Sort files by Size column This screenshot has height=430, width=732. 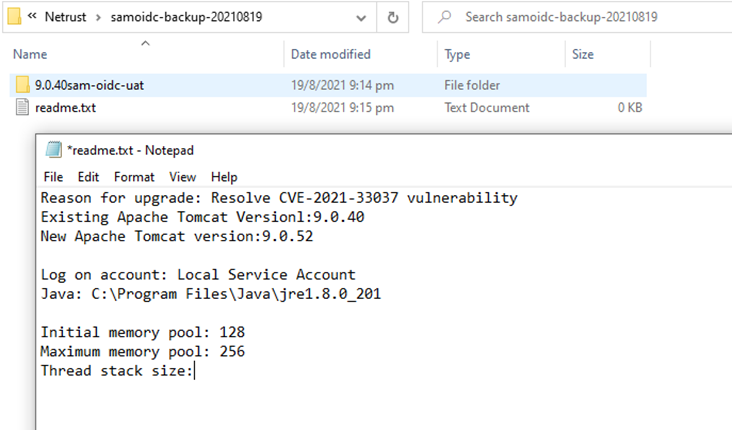[583, 54]
